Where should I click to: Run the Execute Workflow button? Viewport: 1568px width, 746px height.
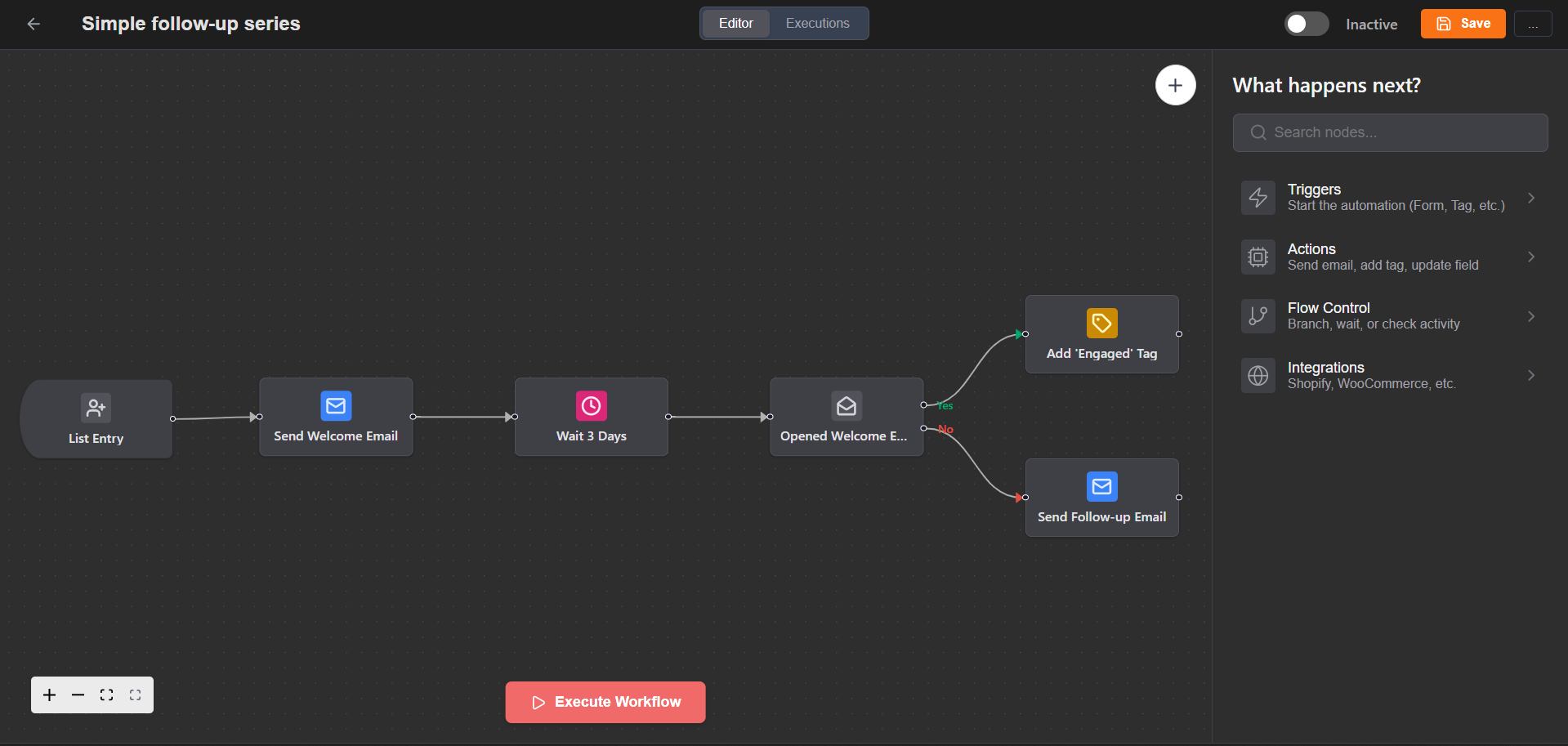click(605, 701)
